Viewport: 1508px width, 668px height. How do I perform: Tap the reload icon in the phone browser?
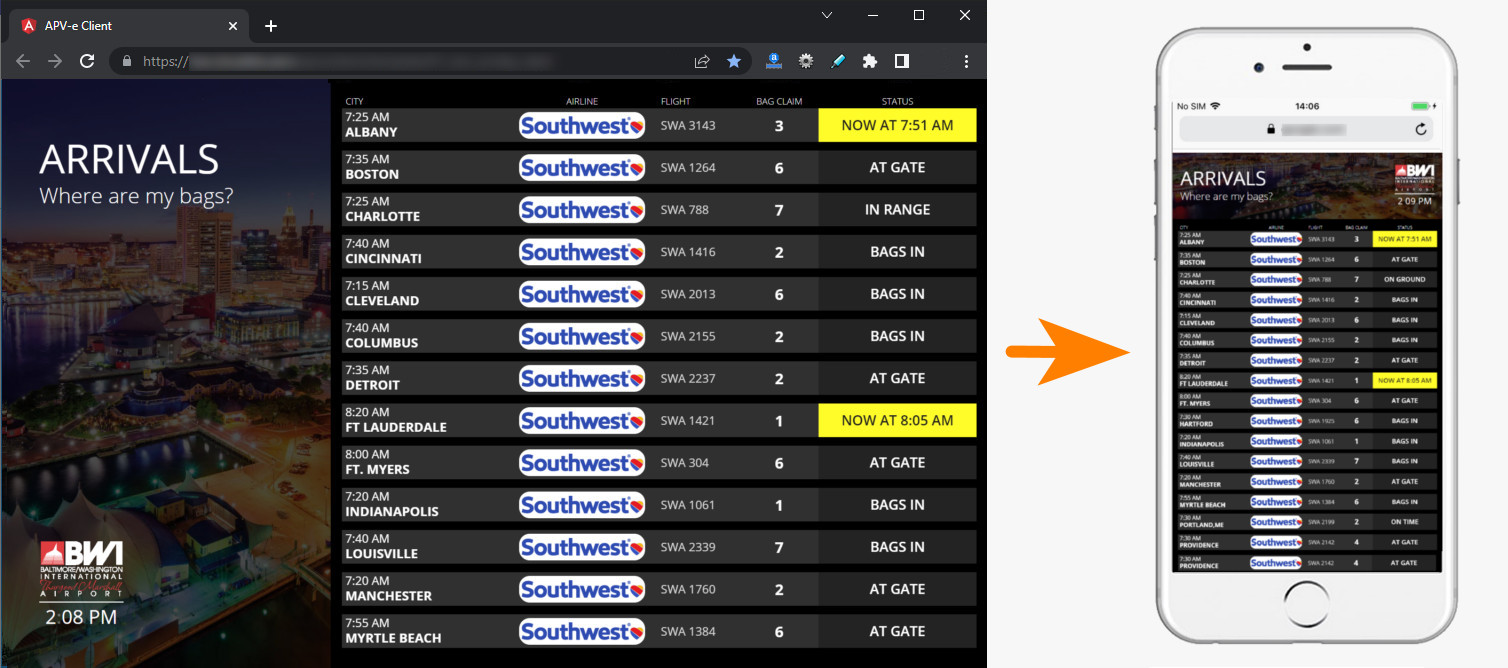tap(1421, 129)
